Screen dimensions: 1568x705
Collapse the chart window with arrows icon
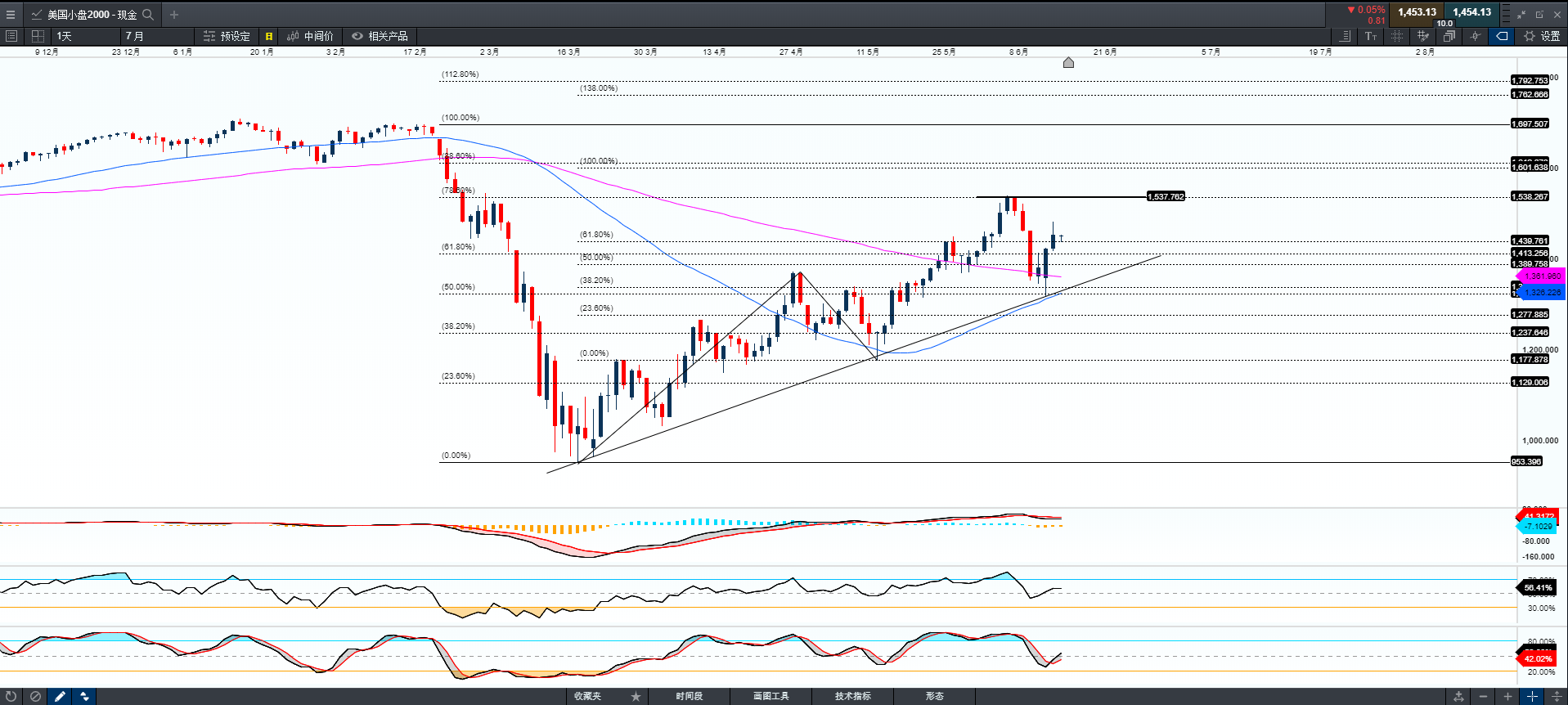(1521, 15)
